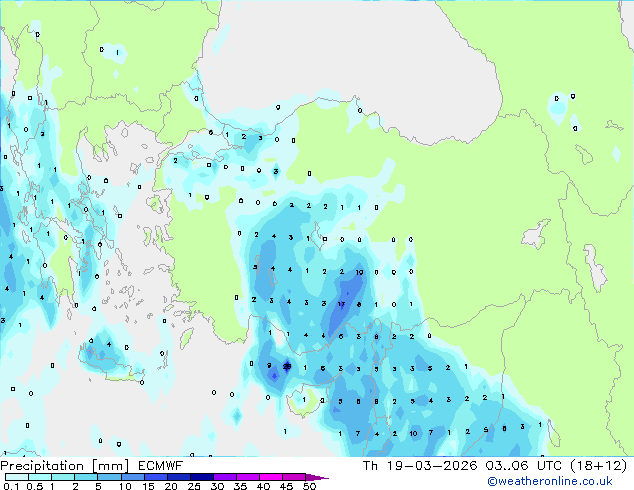Click the date 'Th 19-03-2026' text
This screenshot has height=490, width=634.
tap(420, 466)
